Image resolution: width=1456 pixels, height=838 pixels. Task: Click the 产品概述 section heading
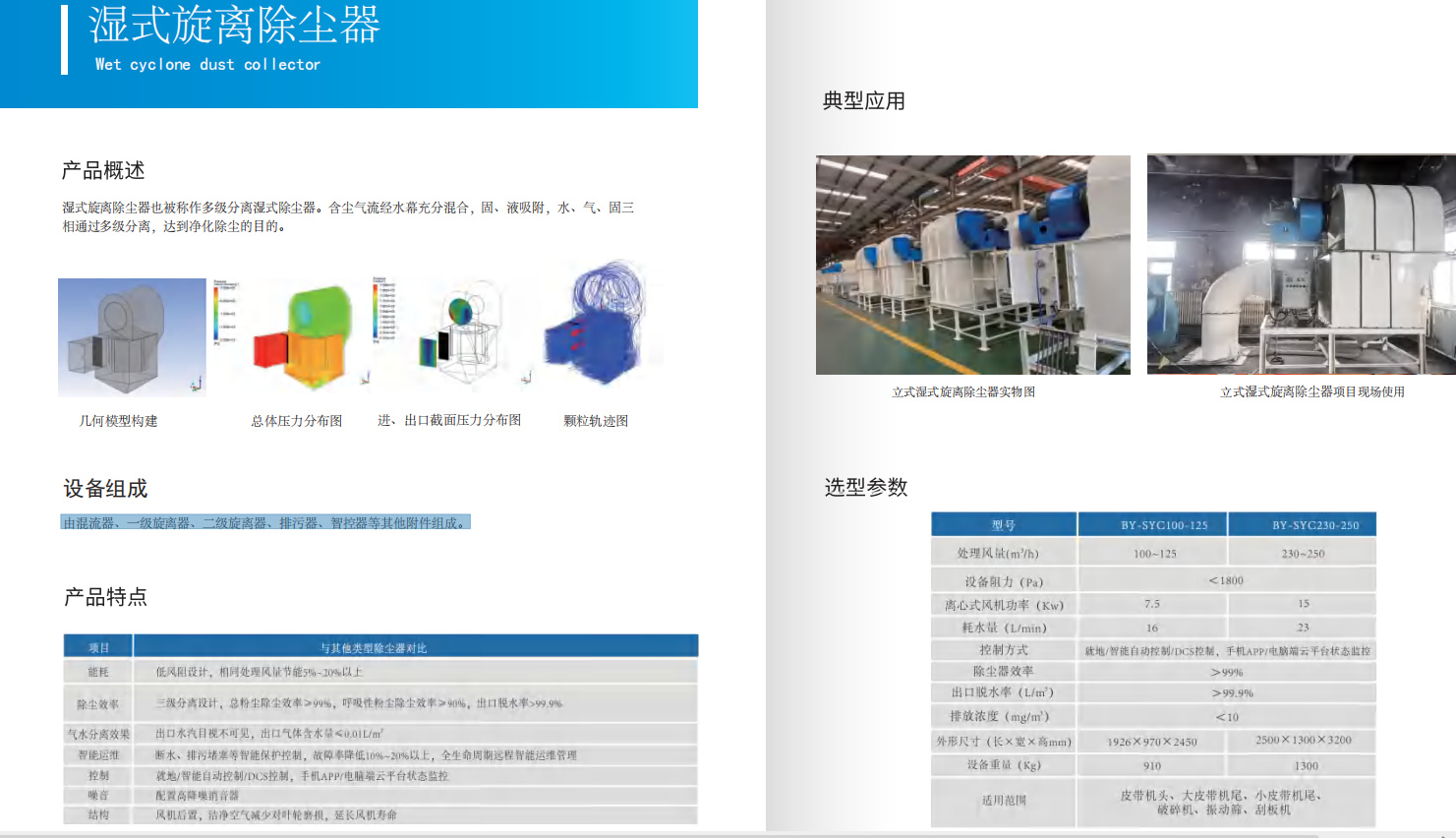tap(103, 171)
